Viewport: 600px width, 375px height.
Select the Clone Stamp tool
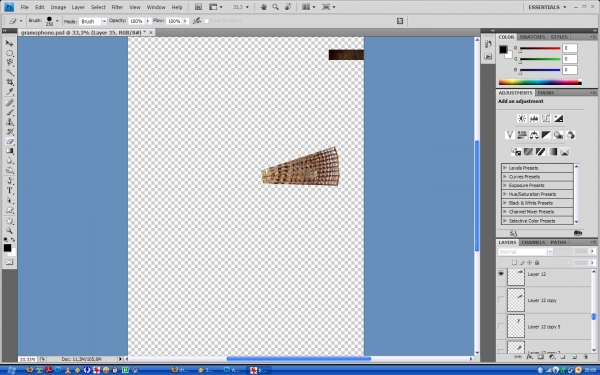(9, 122)
